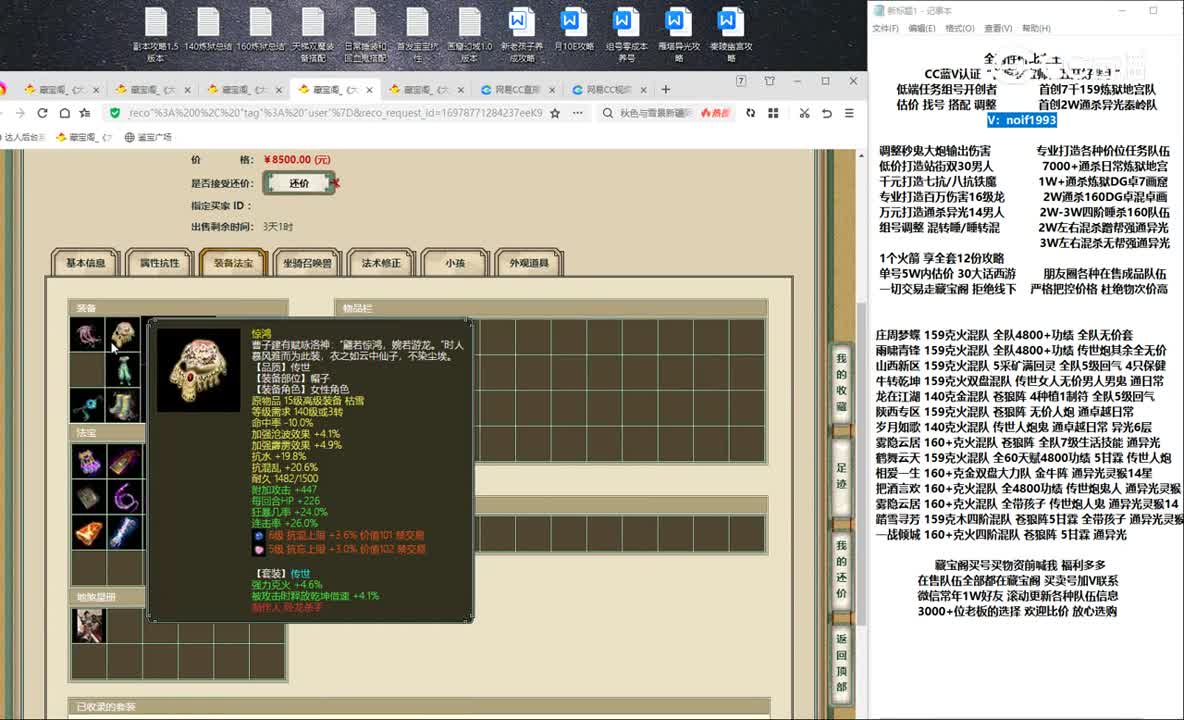This screenshot has height=720, width=1184.
Task: Open Notepad 格式(O) menu
Action: 960,29
